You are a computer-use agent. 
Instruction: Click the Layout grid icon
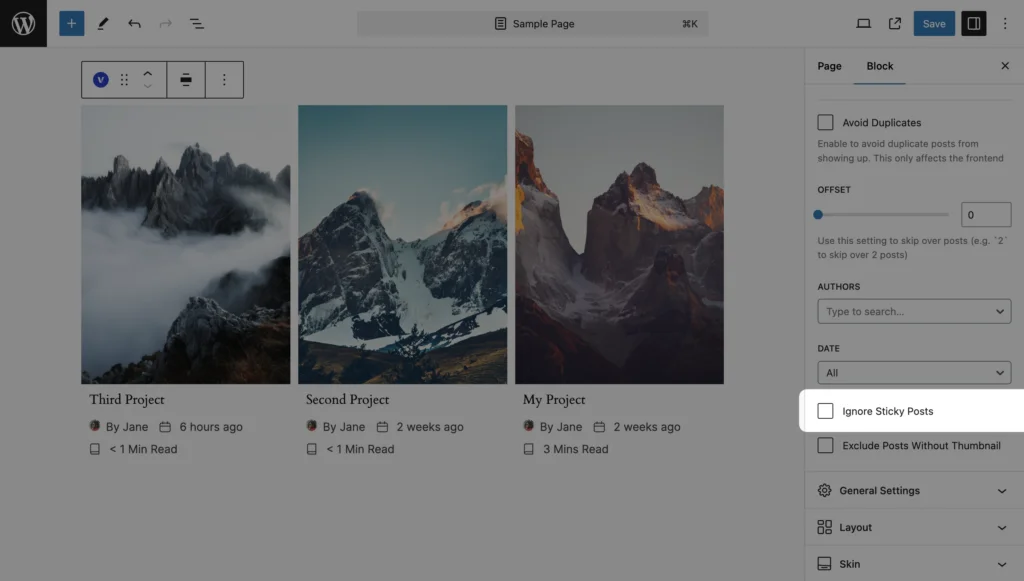coord(824,527)
